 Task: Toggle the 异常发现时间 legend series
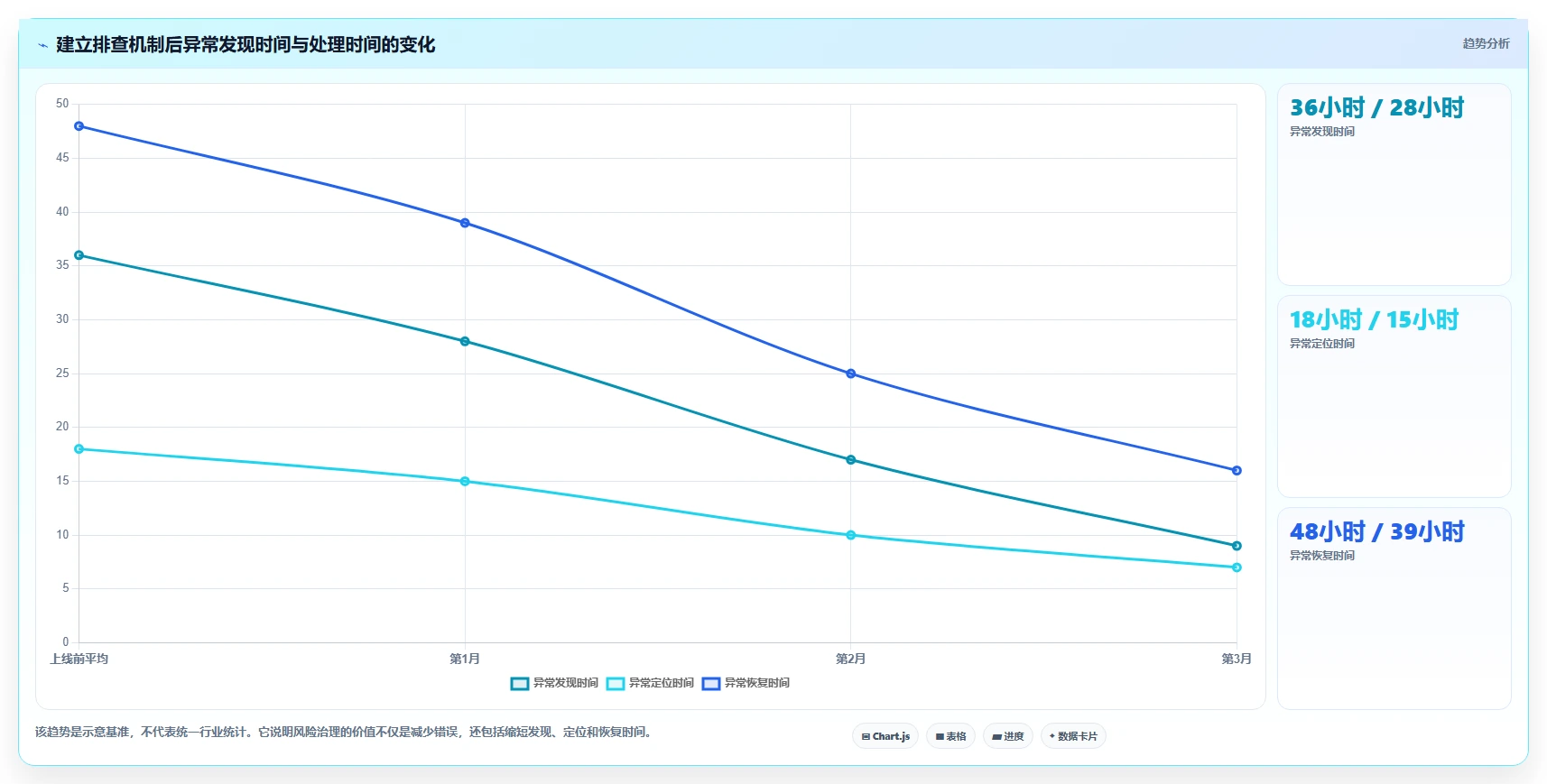554,683
